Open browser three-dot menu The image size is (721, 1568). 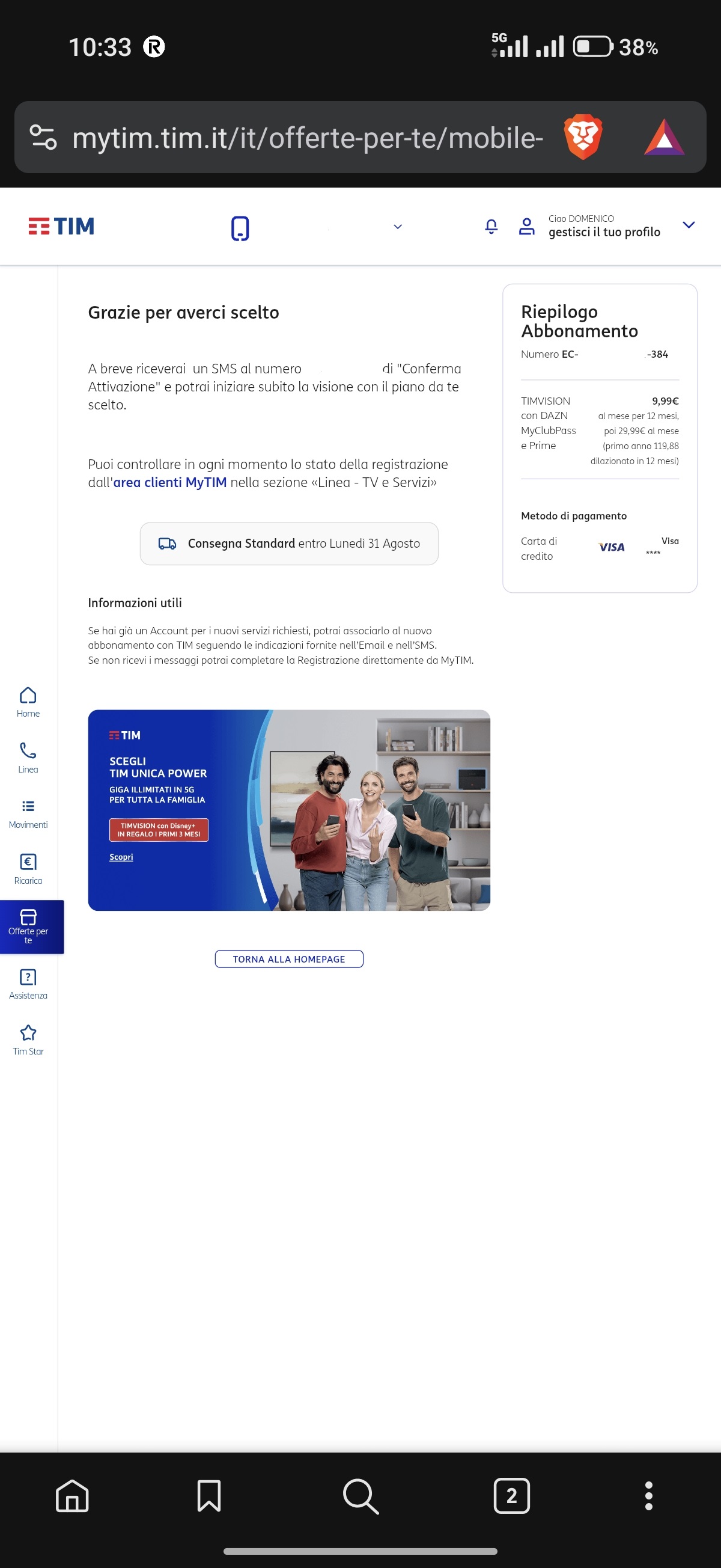(648, 1496)
